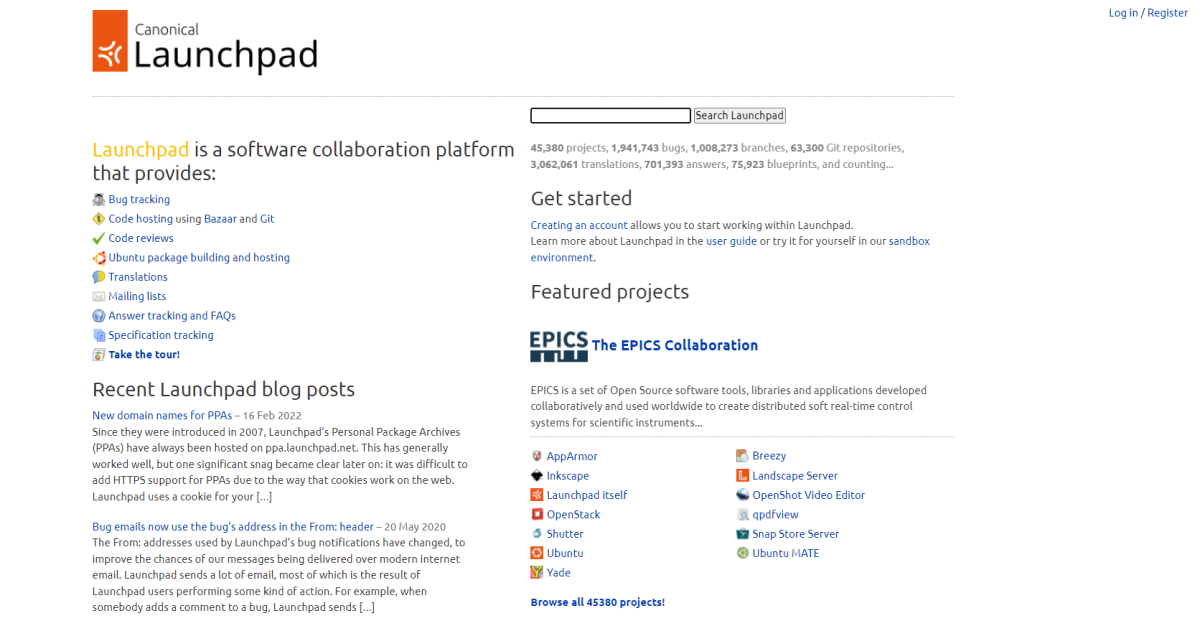The width and height of the screenshot is (1200, 626).
Task: Click the EPICS project logo
Action: click(559, 346)
